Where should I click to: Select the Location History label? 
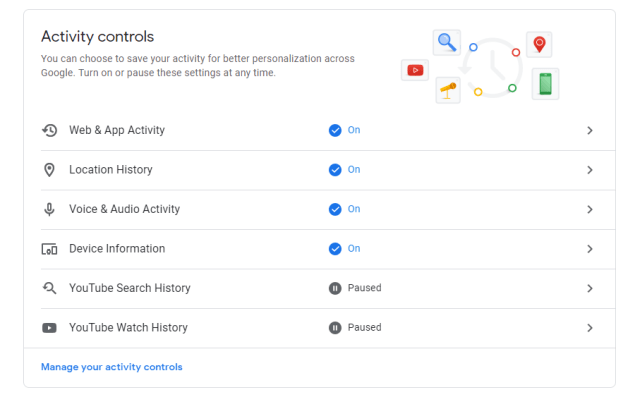[x=111, y=169]
